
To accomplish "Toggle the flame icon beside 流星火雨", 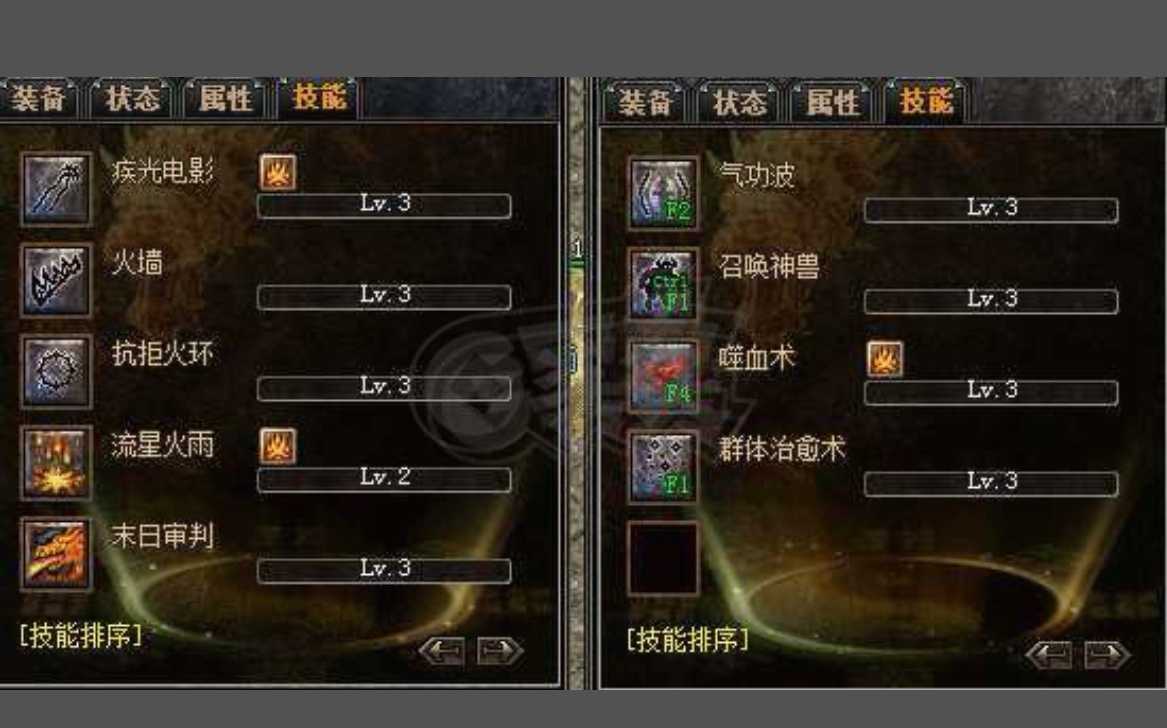I will (x=278, y=447).
